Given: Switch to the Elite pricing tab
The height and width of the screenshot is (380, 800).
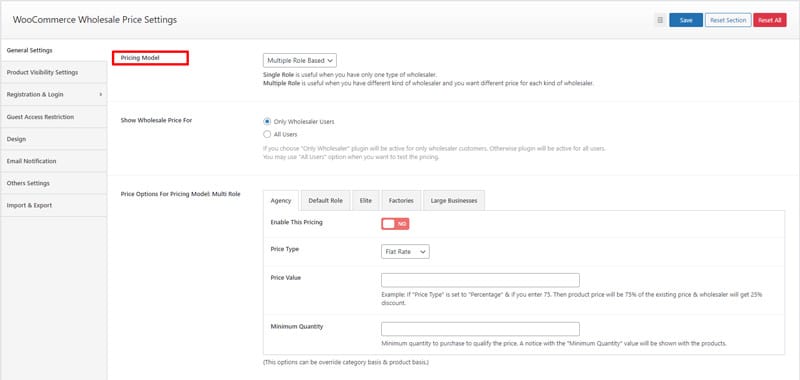Looking at the screenshot, I should 365,200.
